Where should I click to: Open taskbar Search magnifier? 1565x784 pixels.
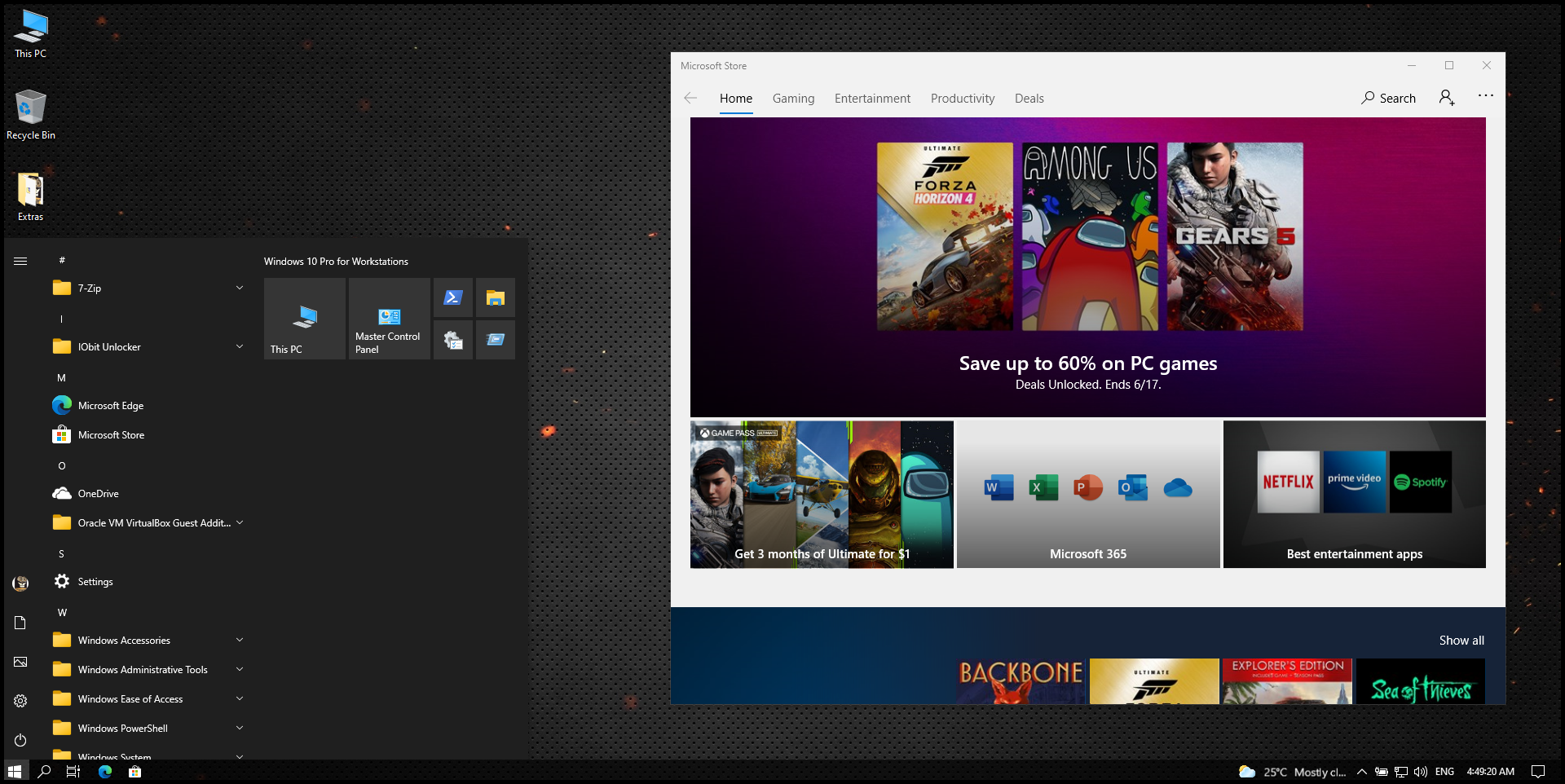coord(44,771)
